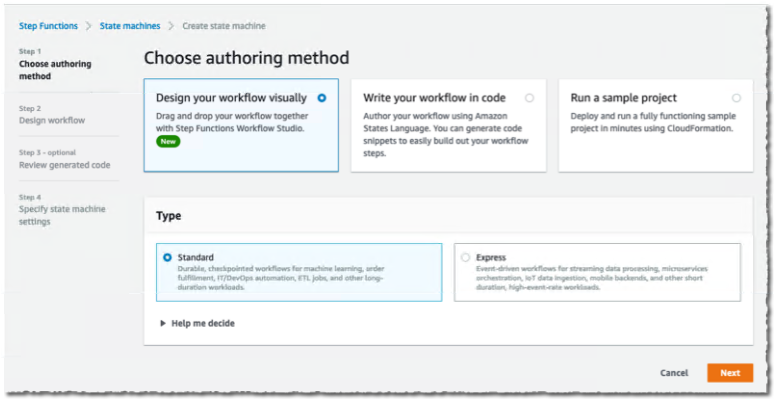Click the Run a sample project card
This screenshot has height=399, width=774.
656,125
